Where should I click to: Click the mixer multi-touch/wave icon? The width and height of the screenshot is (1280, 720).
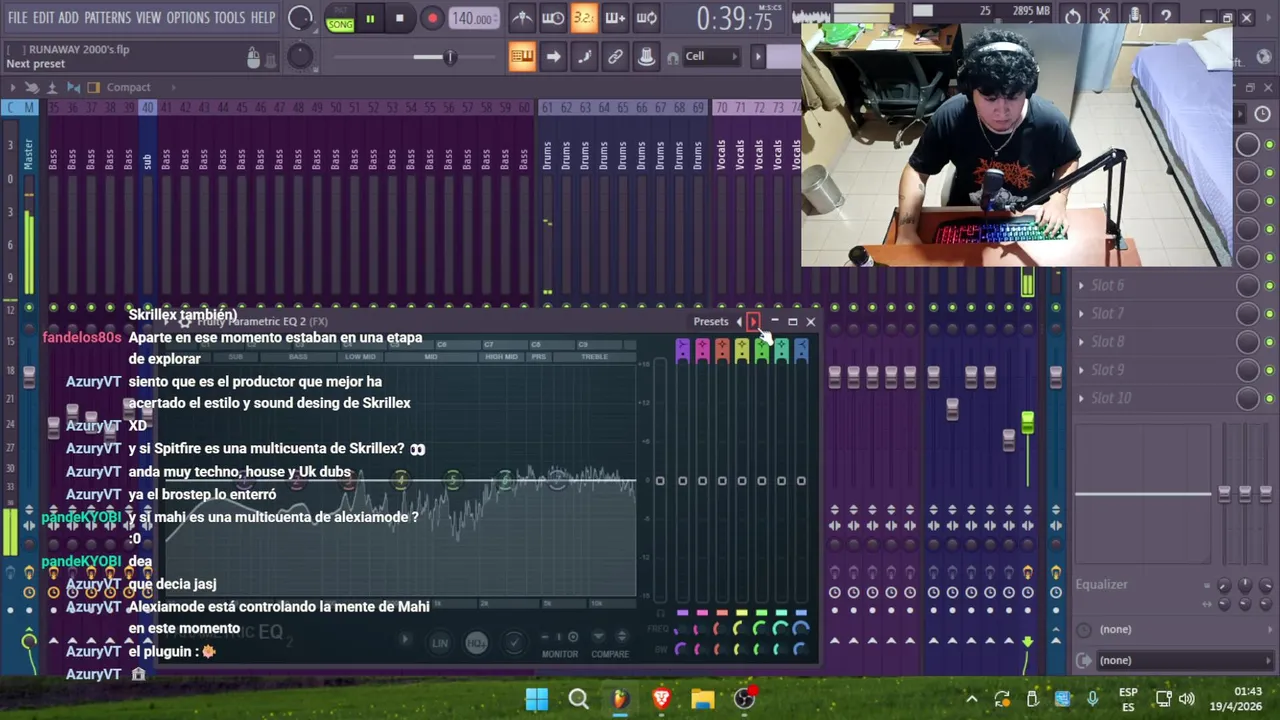click(32, 87)
